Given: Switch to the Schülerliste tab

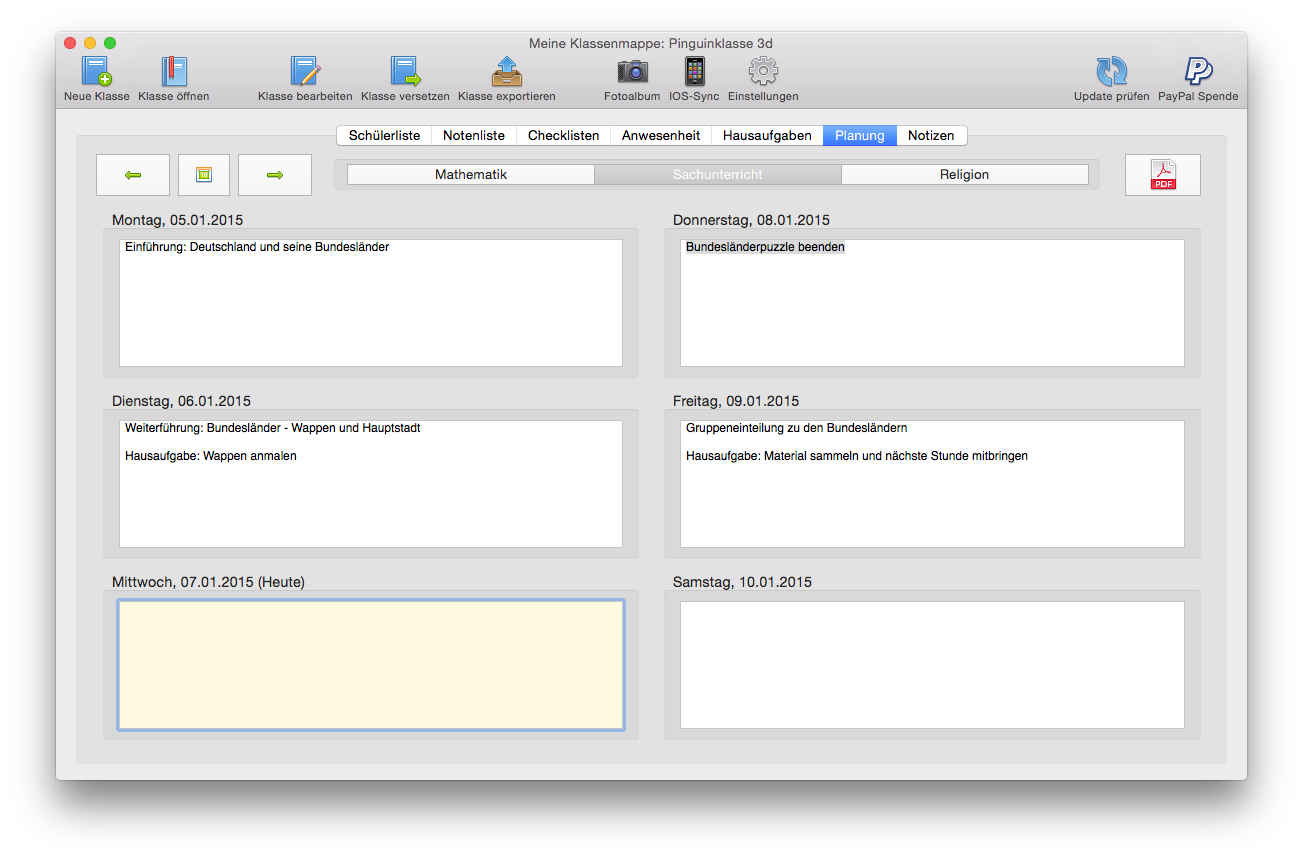Looking at the screenshot, I should pyautogui.click(x=384, y=135).
